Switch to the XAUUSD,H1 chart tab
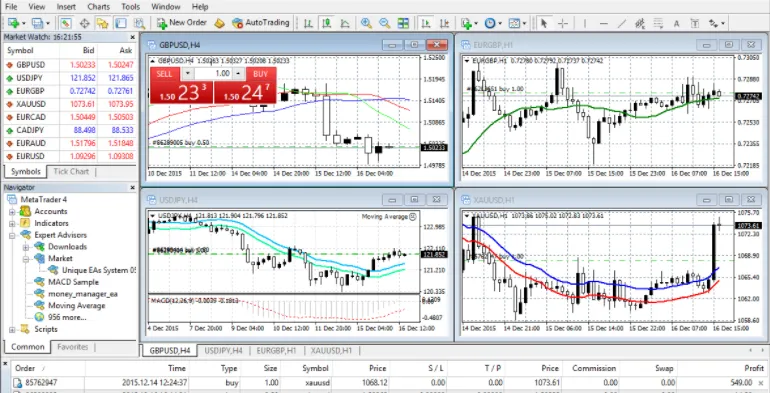Screen dimensions: 770x393 click(332, 351)
